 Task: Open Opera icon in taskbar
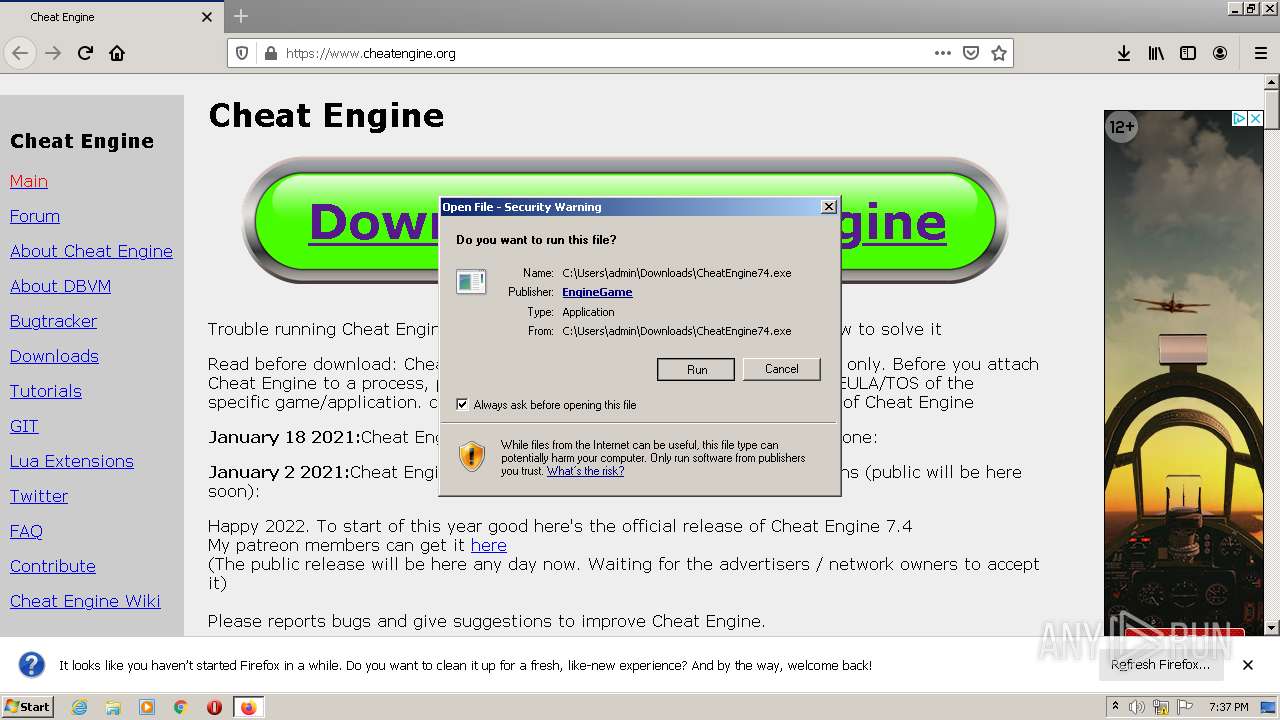click(214, 707)
